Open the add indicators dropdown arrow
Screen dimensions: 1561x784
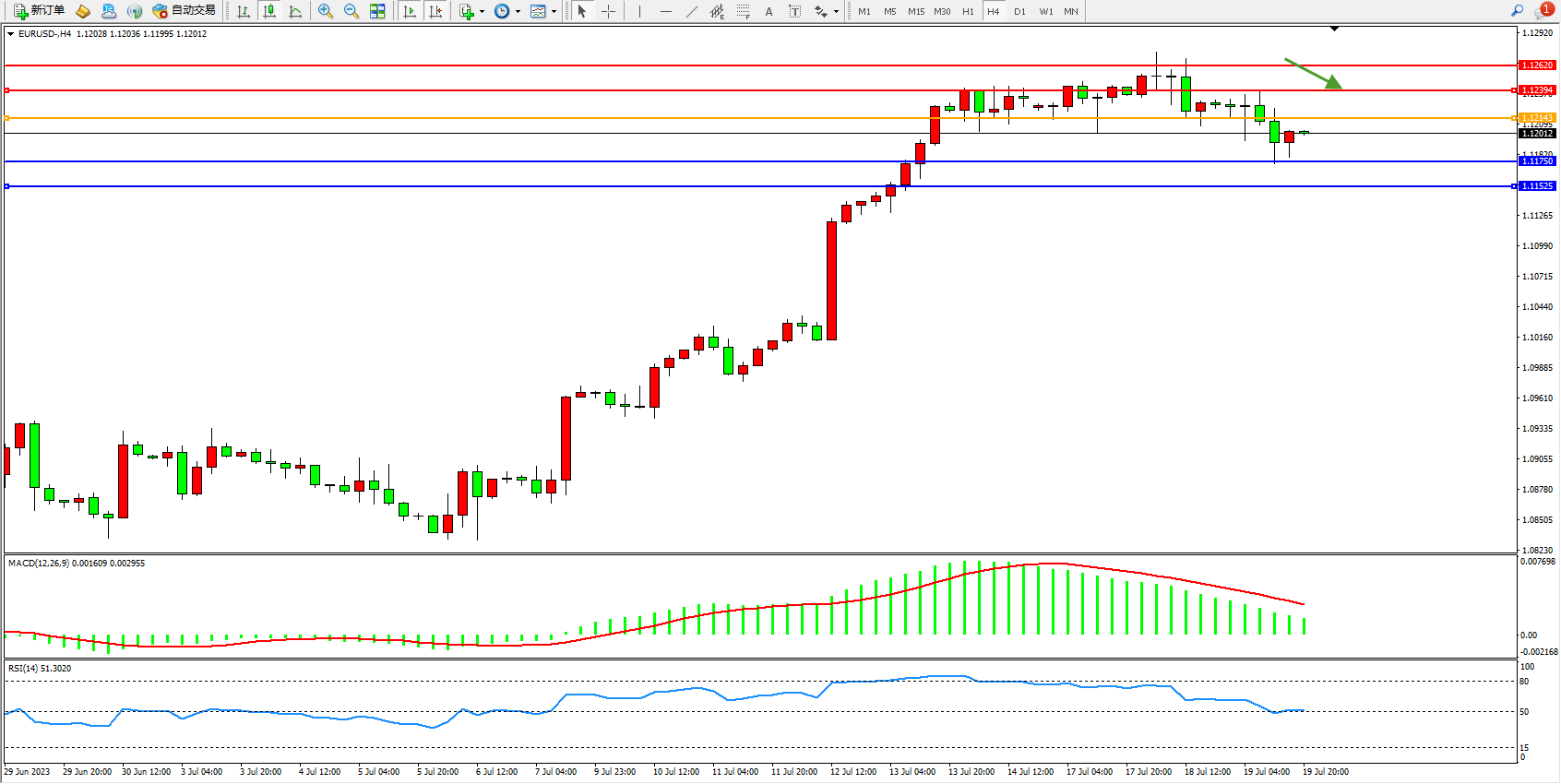tap(482, 12)
